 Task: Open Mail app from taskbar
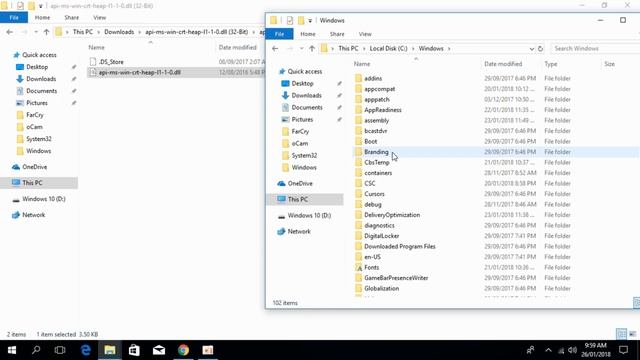click(159, 350)
